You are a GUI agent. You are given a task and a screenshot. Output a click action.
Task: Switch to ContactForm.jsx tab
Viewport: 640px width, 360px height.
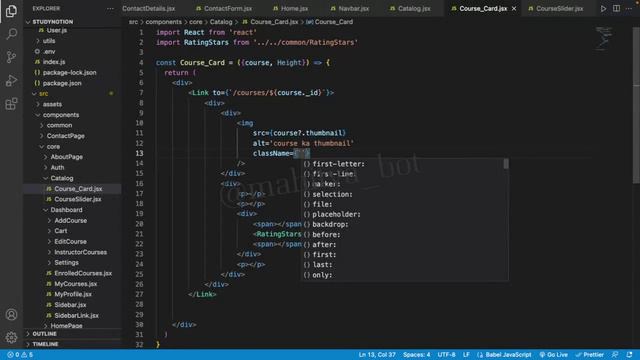(x=224, y=9)
